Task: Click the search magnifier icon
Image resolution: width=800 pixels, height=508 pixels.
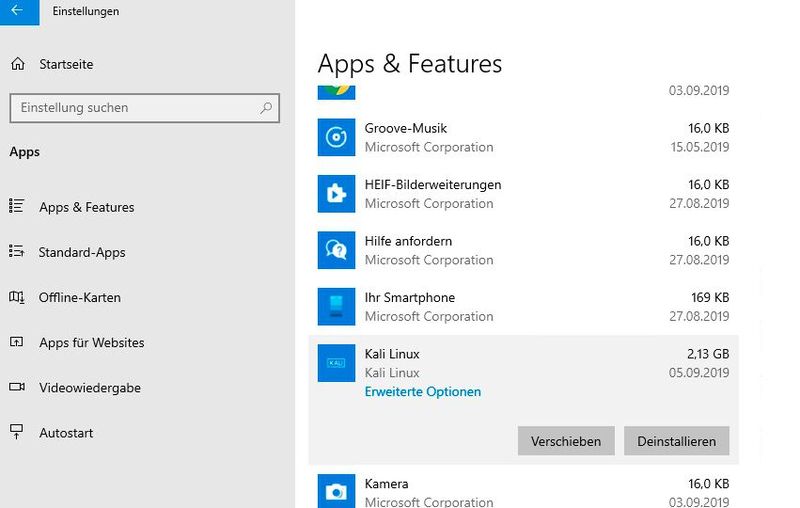Action: 266,108
